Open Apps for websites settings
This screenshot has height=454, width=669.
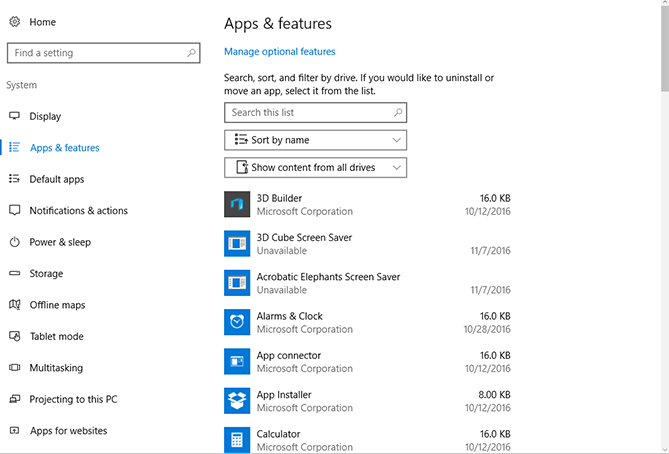(x=68, y=431)
